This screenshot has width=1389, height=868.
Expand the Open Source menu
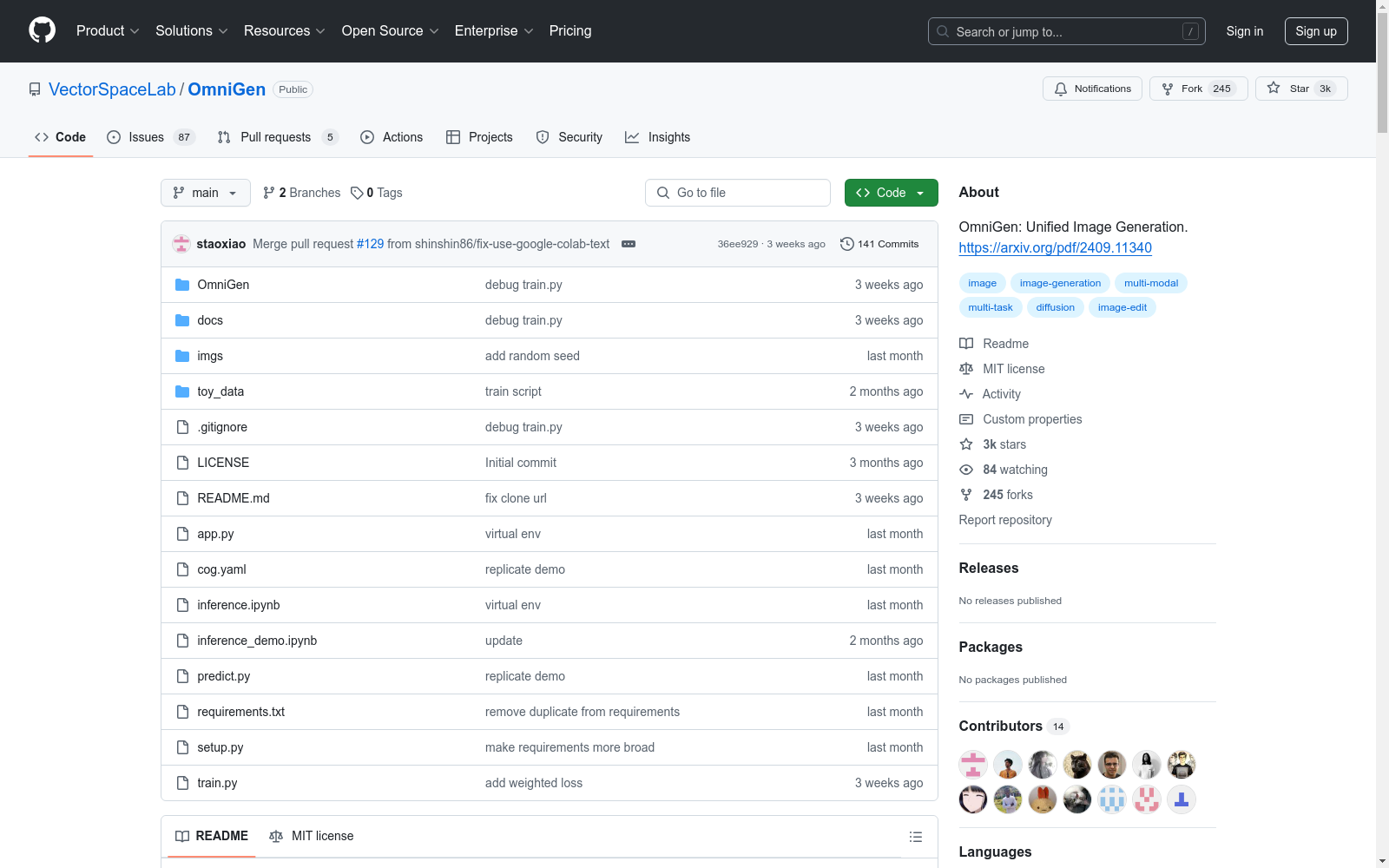[390, 30]
